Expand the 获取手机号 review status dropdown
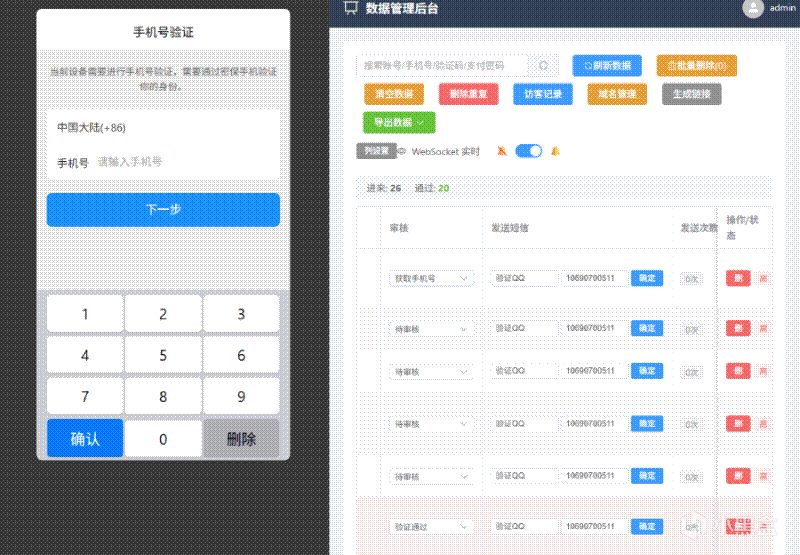This screenshot has width=800, height=555. tap(431, 279)
